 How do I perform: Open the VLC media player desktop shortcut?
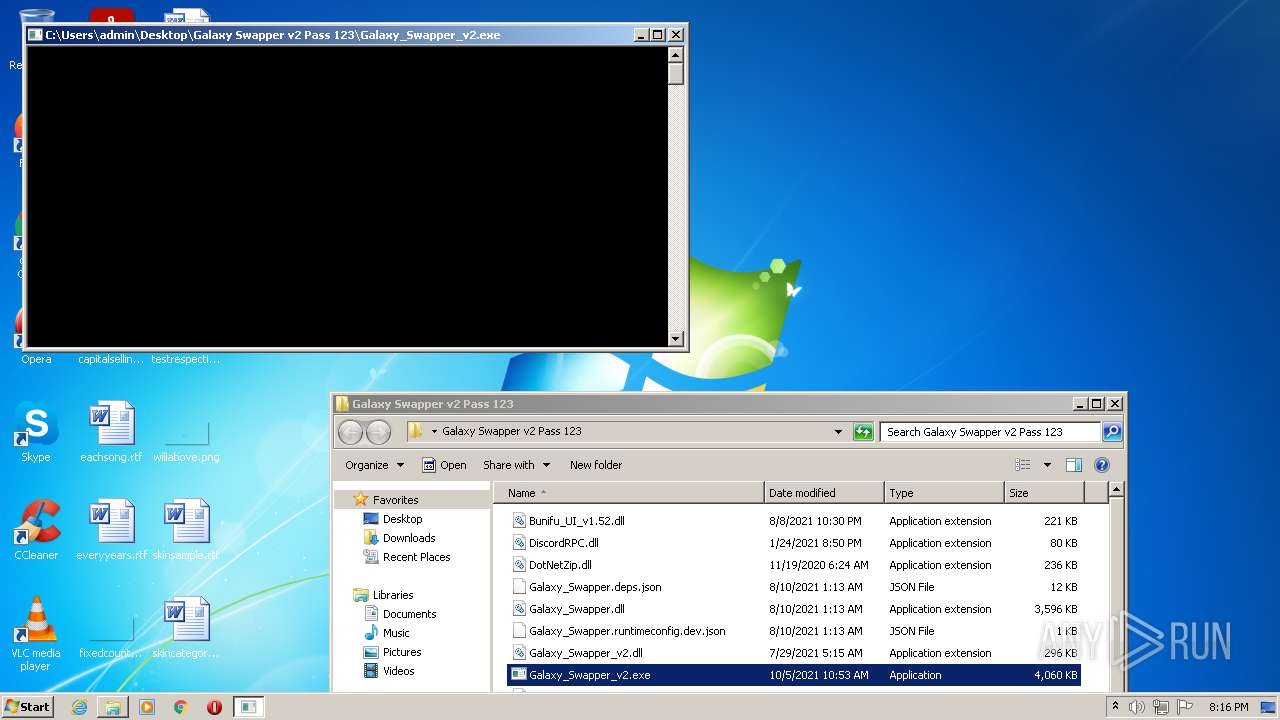pyautogui.click(x=36, y=634)
